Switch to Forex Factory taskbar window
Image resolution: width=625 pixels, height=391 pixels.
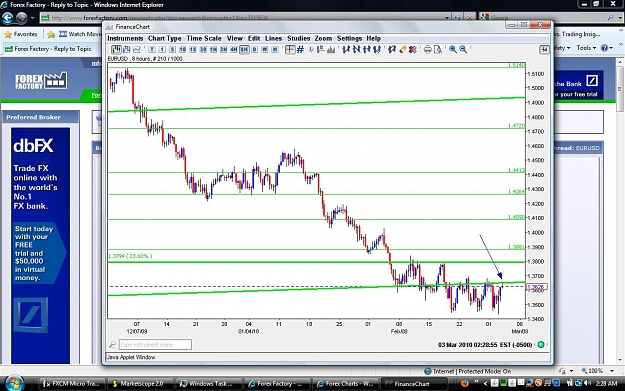tap(277, 384)
